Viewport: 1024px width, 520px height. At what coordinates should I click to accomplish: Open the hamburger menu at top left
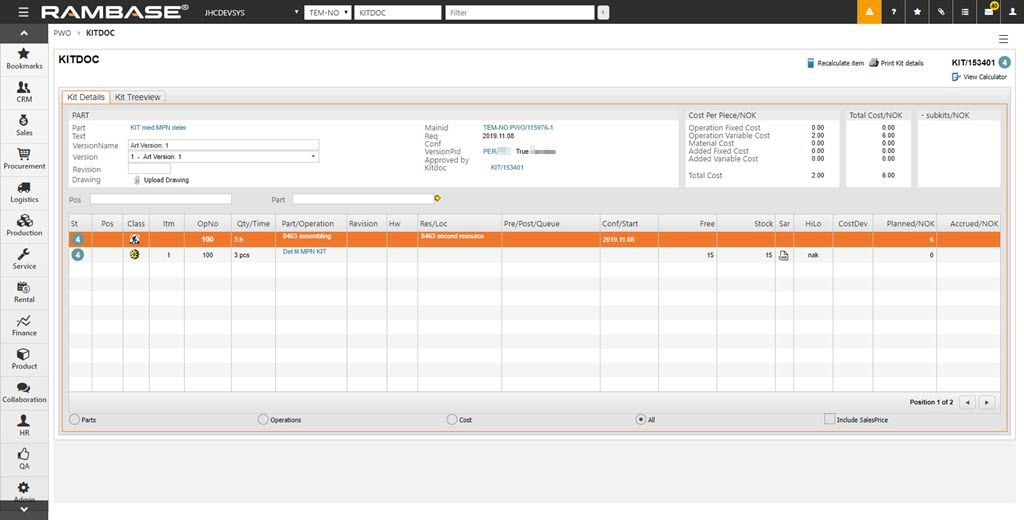[23, 12]
